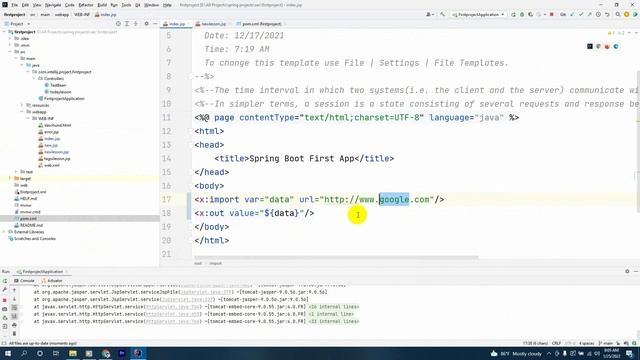Image resolution: width=640 pixels, height=360 pixels.
Task: Expand the resources folder
Action: tap(22, 105)
